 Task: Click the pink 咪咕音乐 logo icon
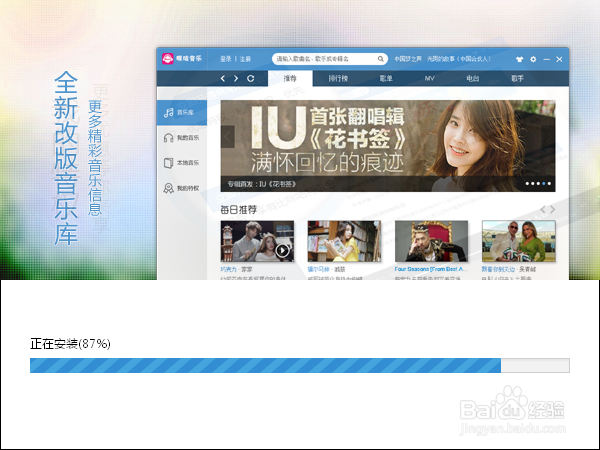[168, 59]
